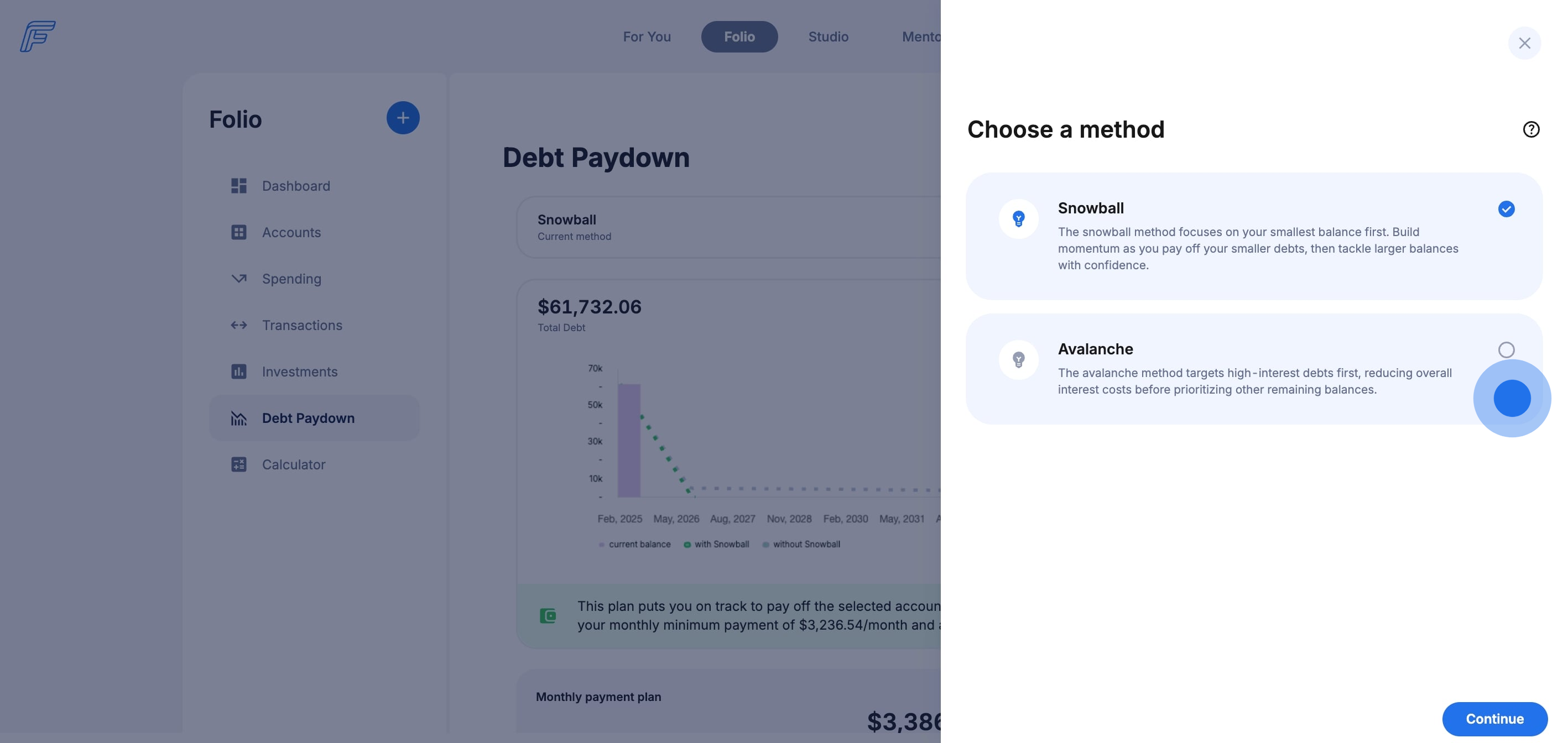Screen dimensions: 1568x743
Task: Open the Calculator sidebar item
Action: [293, 465]
